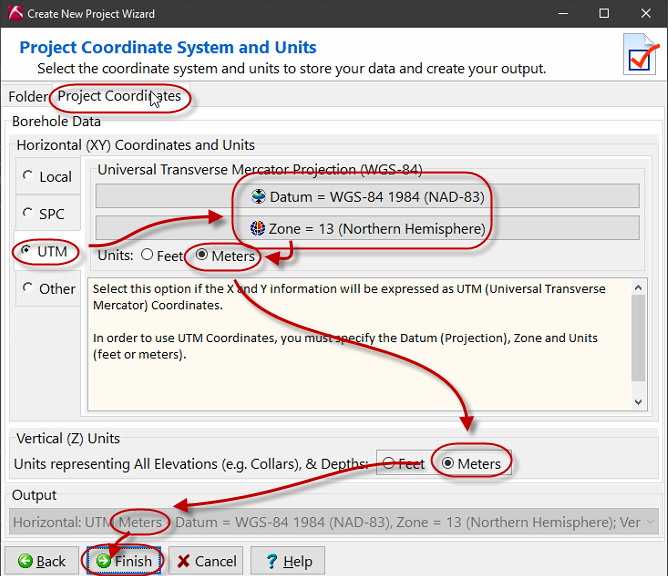The height and width of the screenshot is (576, 668).
Task: Click the zone icon beside Zone = 13
Action: coord(258,229)
